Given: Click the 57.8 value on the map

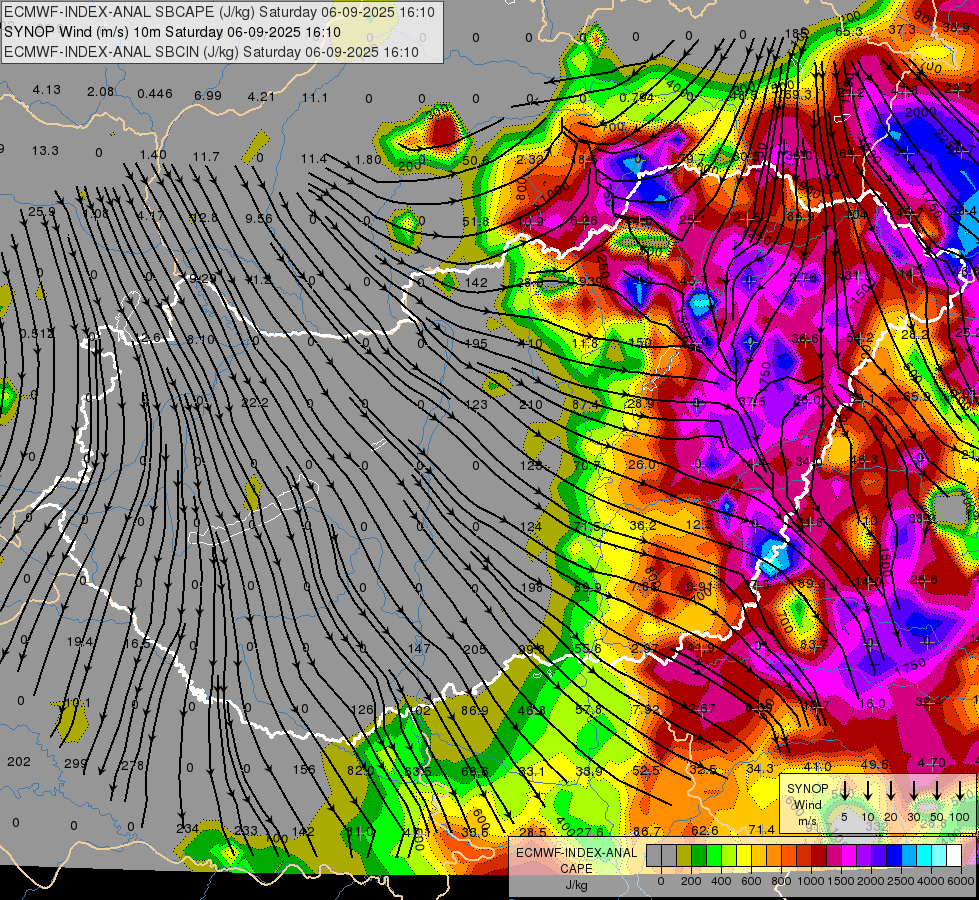Looking at the screenshot, I should coord(589,710).
